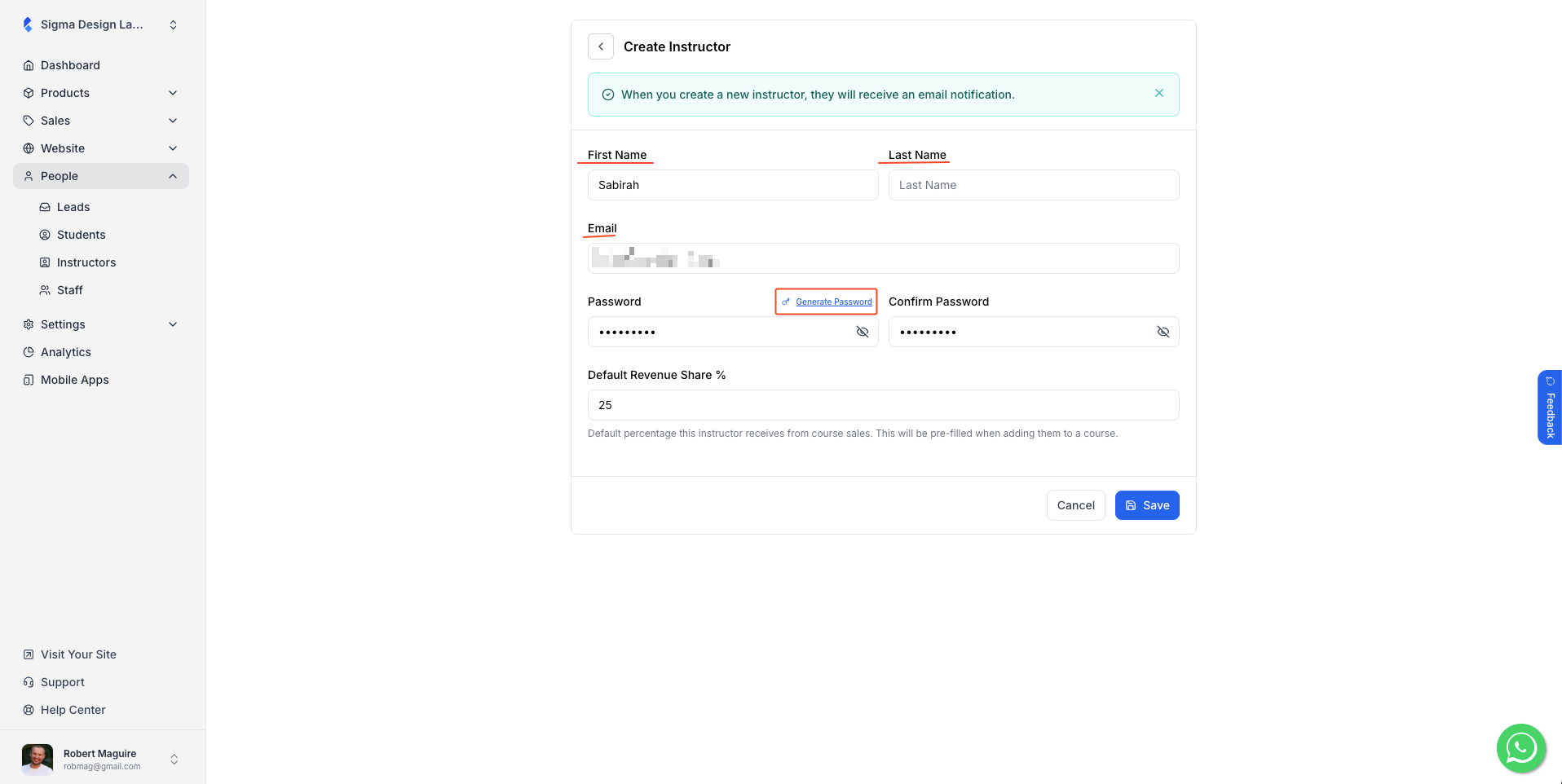Toggle Password field visibility eye
Viewport: 1562px width, 784px height.
[863, 332]
